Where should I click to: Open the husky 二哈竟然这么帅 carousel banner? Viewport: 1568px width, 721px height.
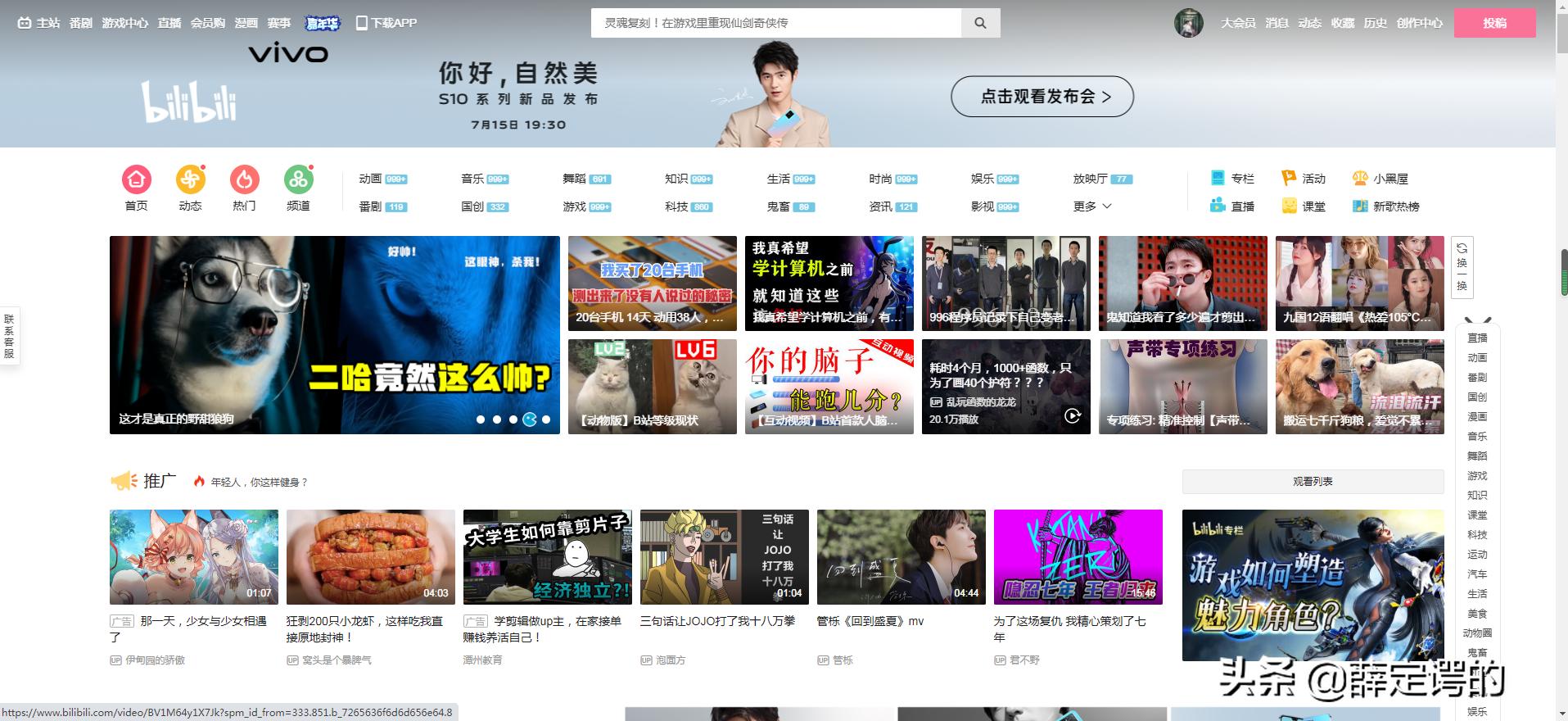pos(335,335)
